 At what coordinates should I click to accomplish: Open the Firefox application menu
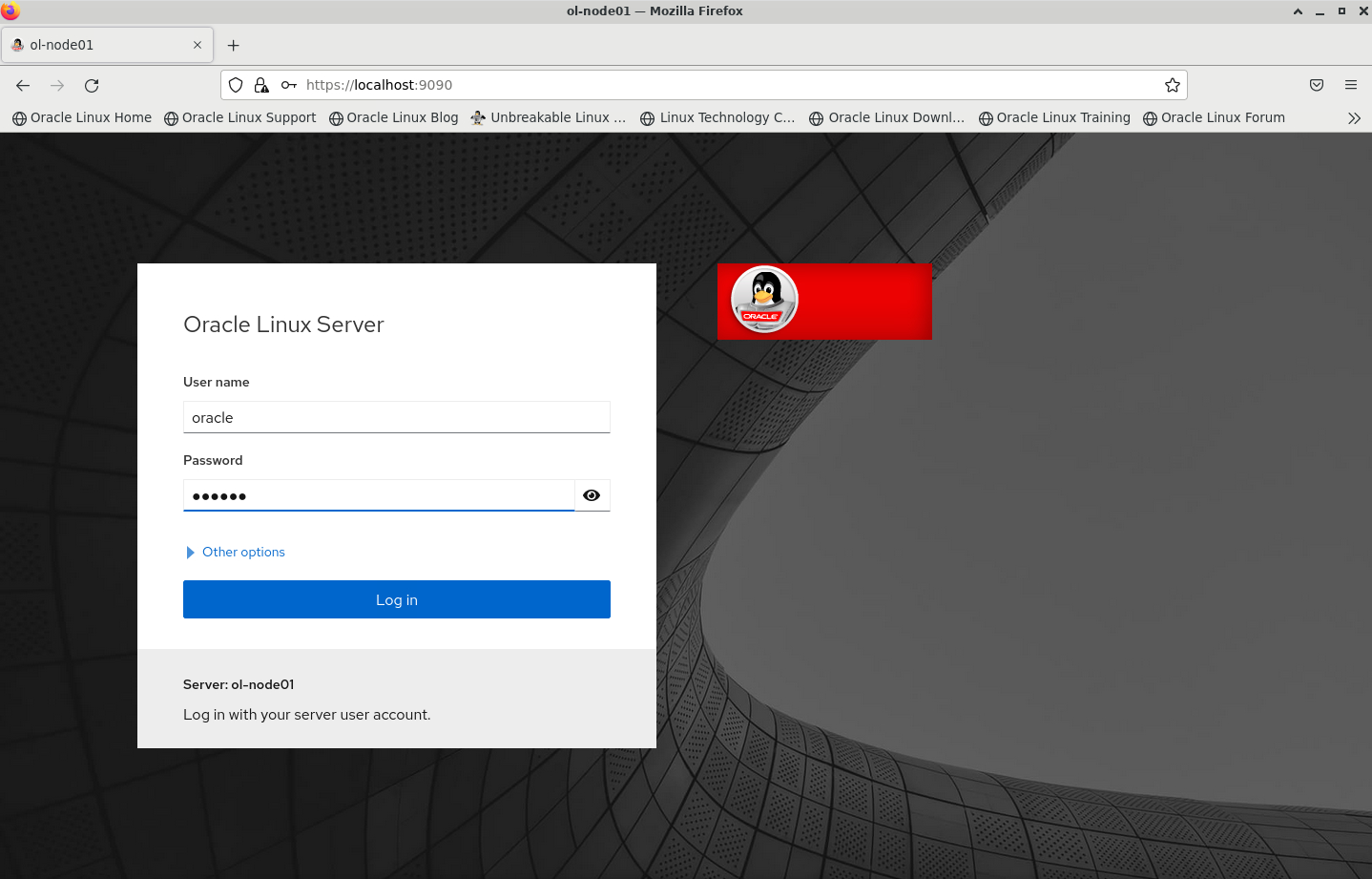click(1351, 85)
